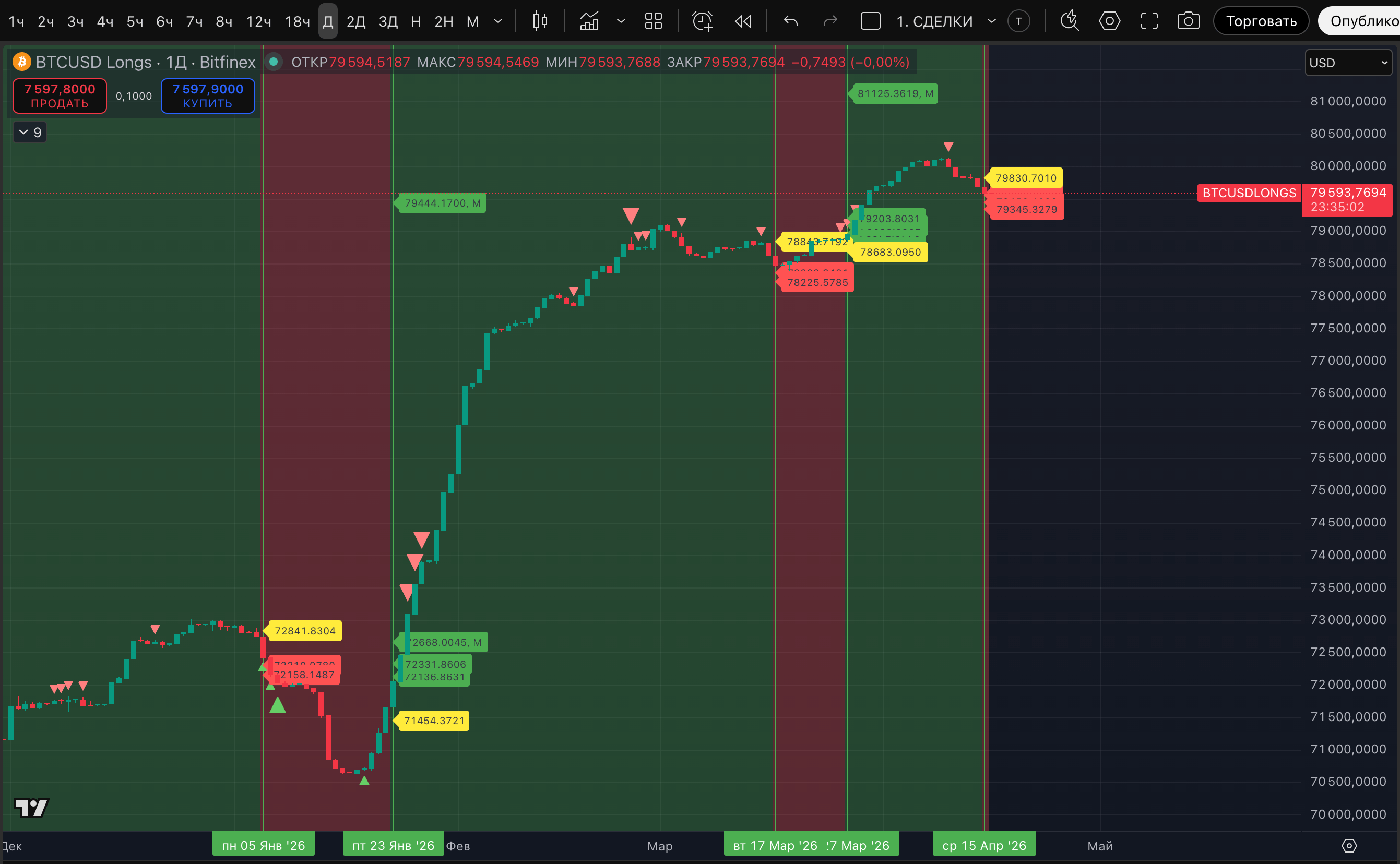Undo the last chart action

[x=791, y=22]
